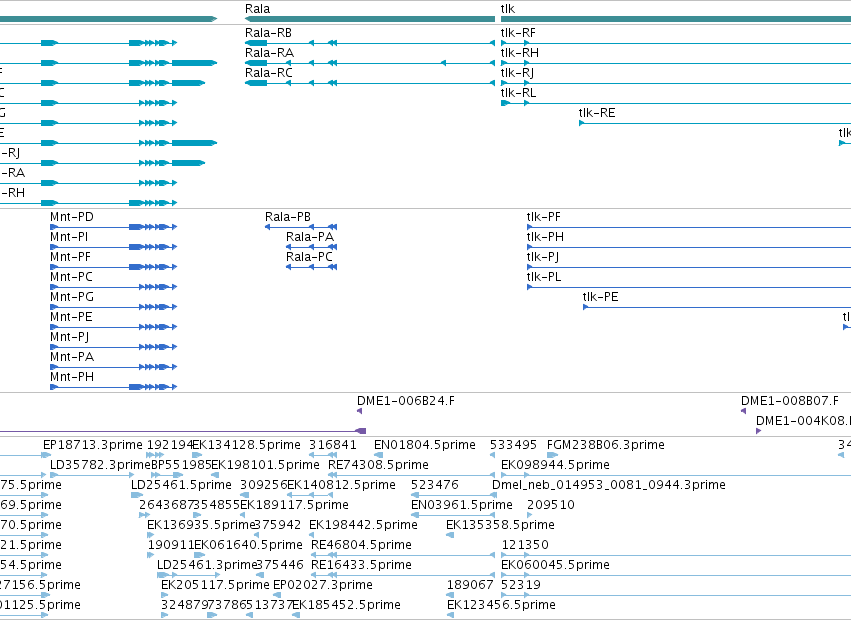Pick the tlk-RJ transcript label
Viewport: 851px width, 620px height.
517,73
